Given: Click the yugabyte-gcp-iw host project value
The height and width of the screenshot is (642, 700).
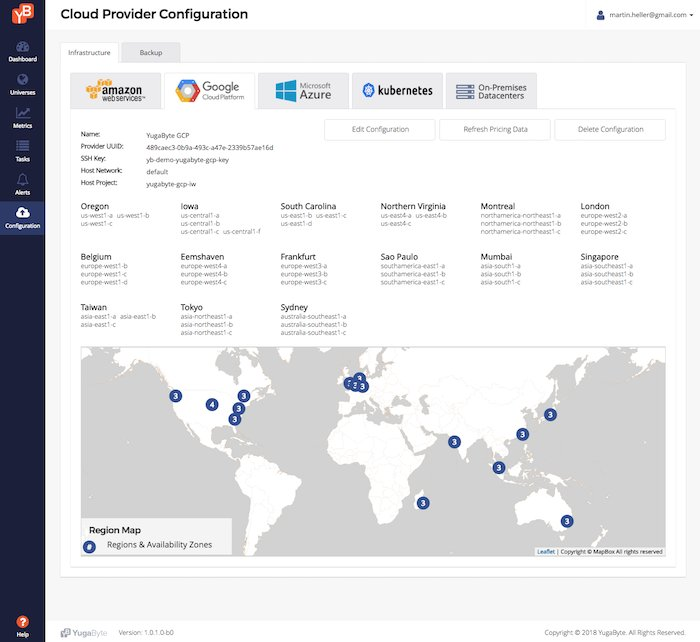Looking at the screenshot, I should [x=171, y=184].
